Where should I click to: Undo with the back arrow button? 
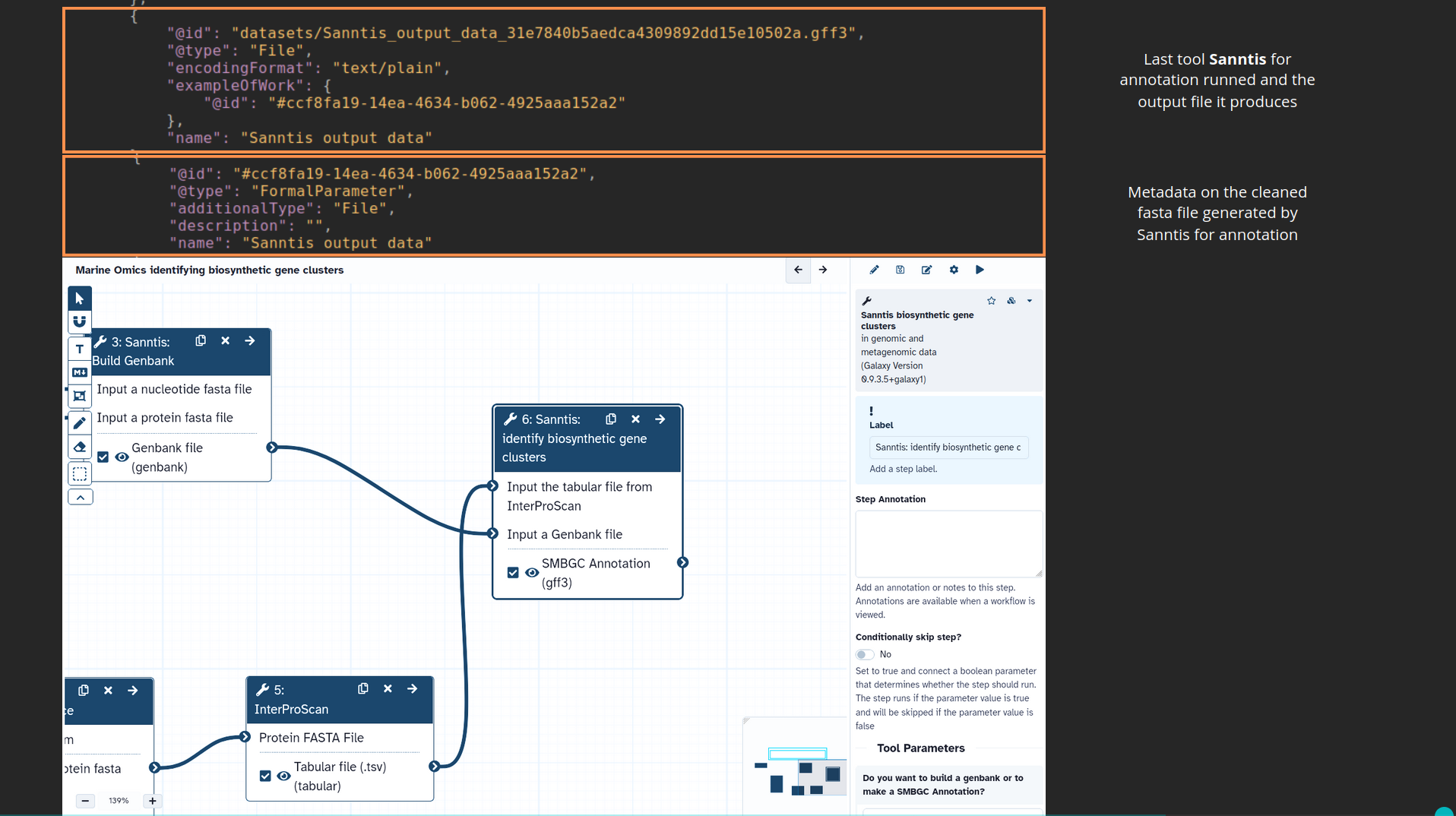point(798,270)
